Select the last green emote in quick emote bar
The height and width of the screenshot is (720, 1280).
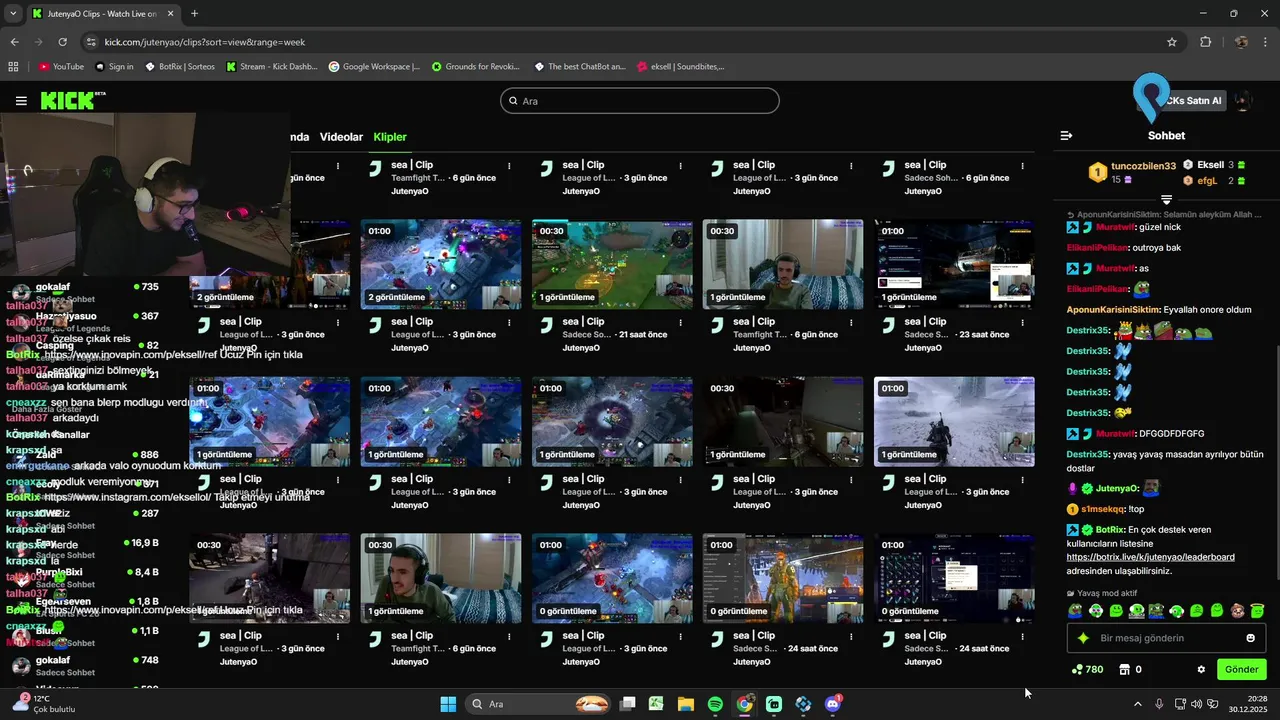click(x=1257, y=611)
